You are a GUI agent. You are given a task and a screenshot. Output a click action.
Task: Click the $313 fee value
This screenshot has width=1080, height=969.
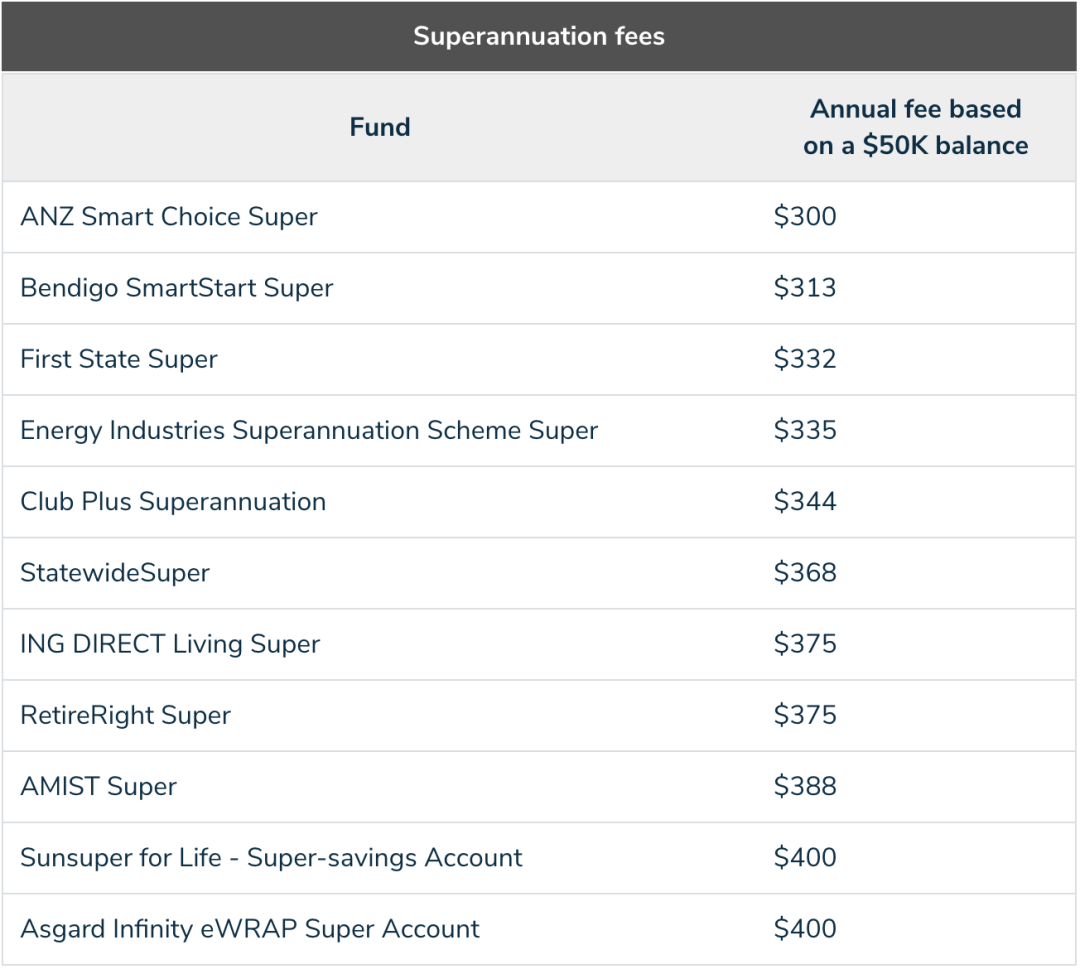click(x=805, y=288)
